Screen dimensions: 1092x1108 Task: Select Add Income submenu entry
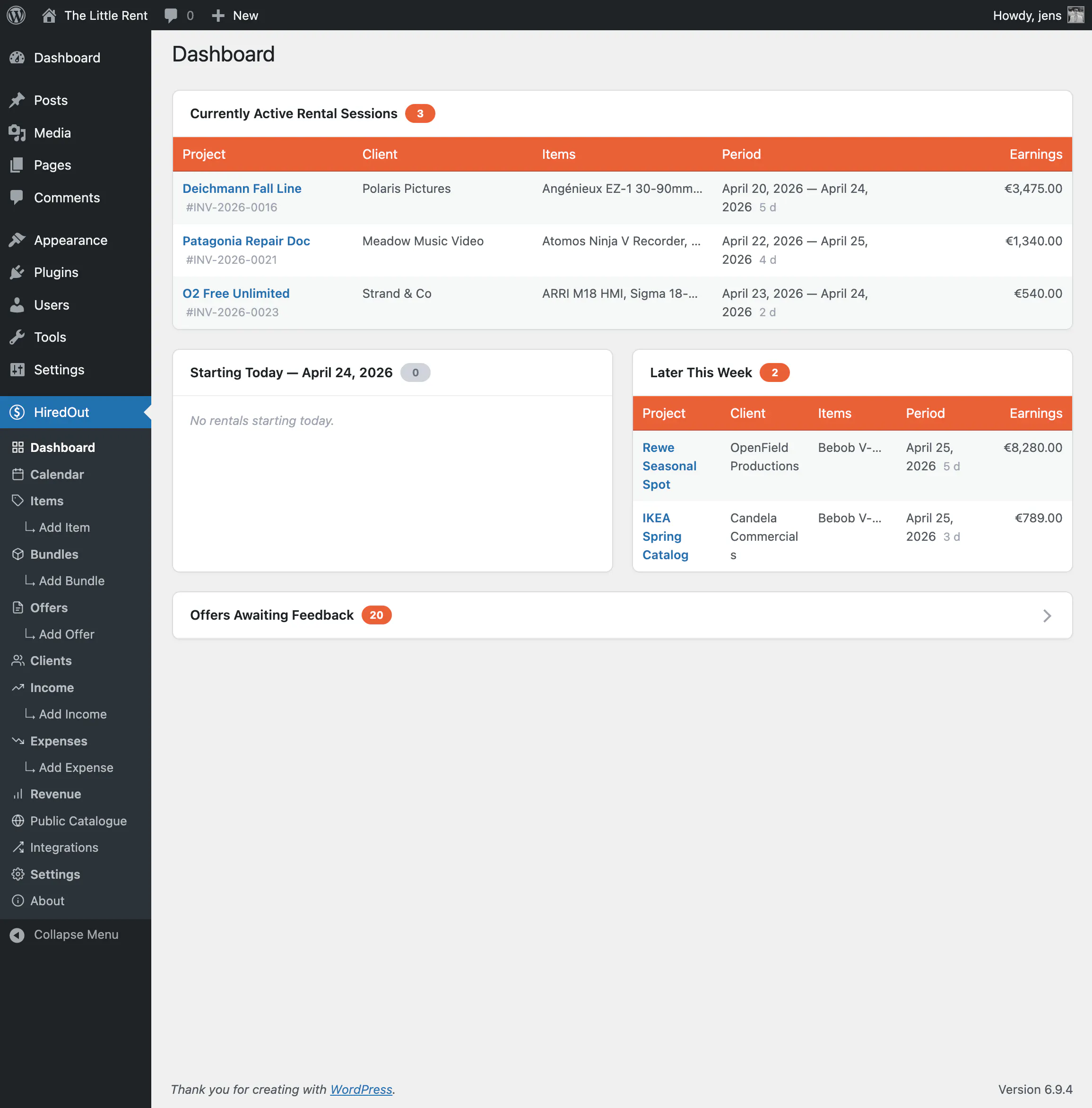click(x=73, y=714)
